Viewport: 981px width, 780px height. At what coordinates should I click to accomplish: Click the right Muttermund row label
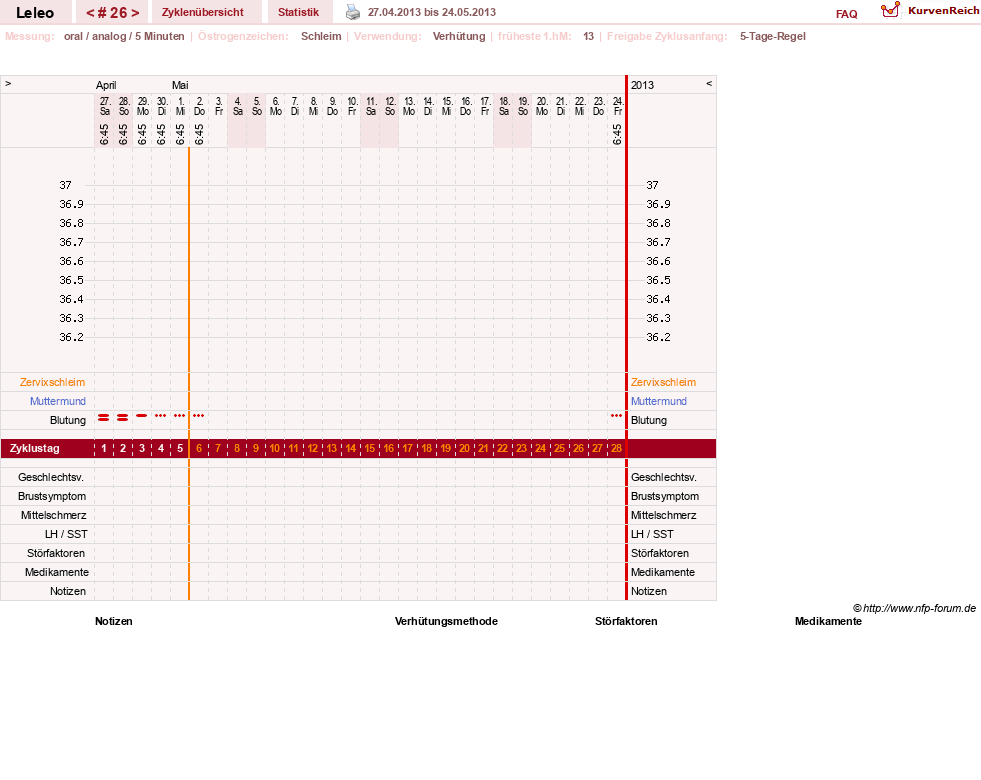659,401
